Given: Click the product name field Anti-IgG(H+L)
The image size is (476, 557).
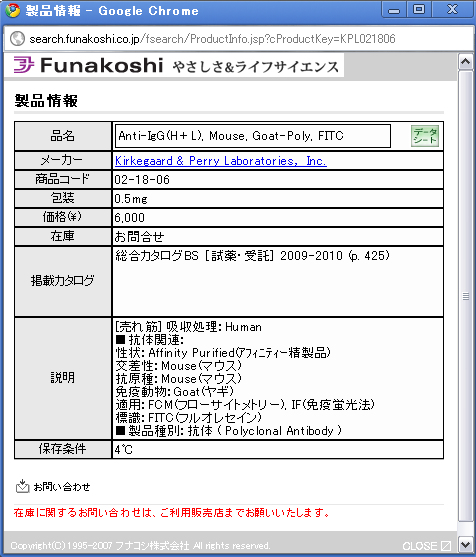Looking at the screenshot, I should pos(253,136).
